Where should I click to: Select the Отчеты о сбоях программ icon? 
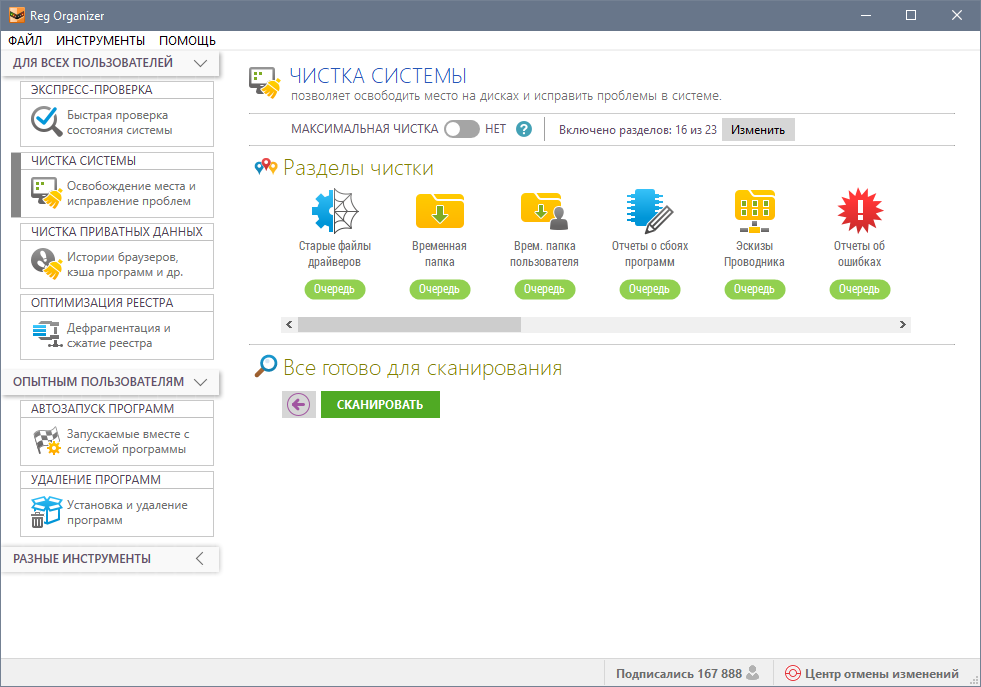649,211
